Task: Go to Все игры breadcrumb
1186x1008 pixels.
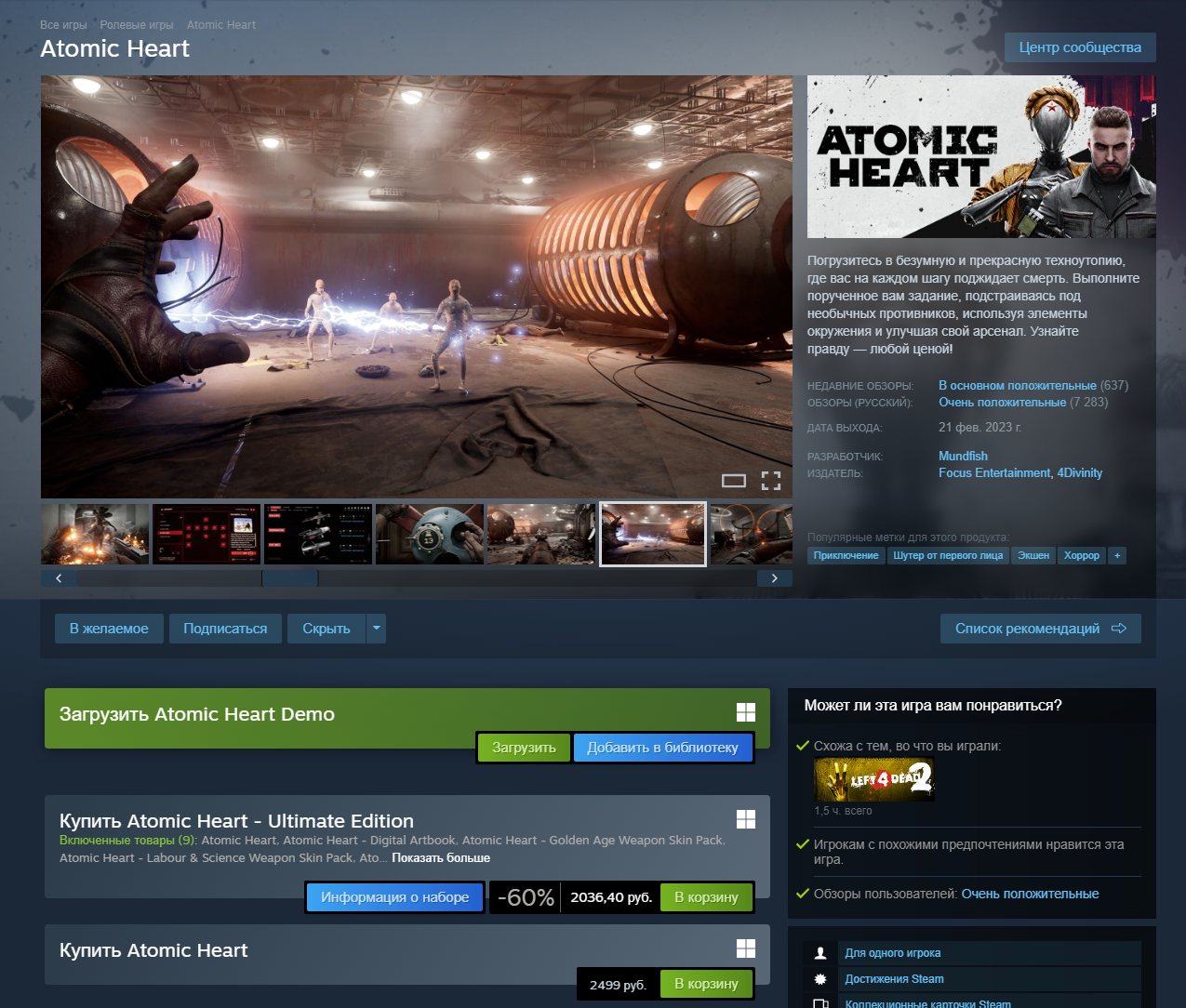Action: click(63, 25)
